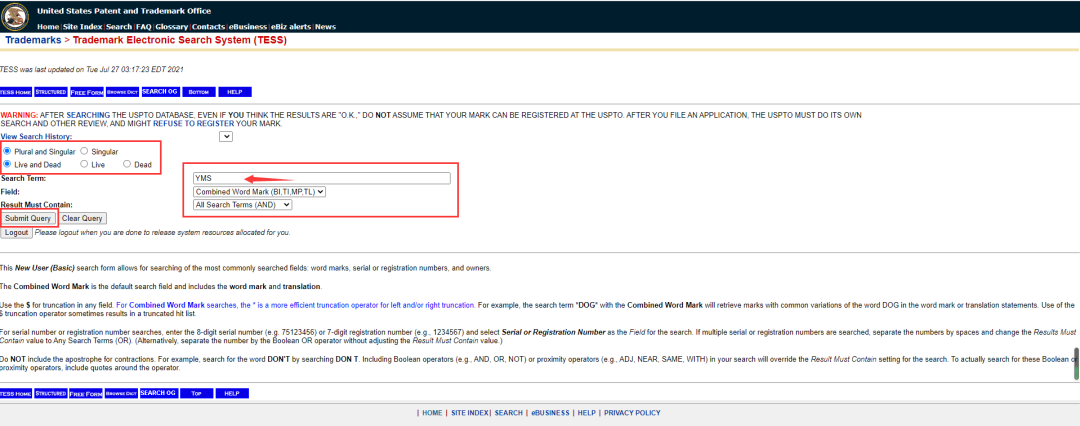Click the top SEARCH OG button
Viewport: 1080px width, 426px height.
tap(159, 92)
